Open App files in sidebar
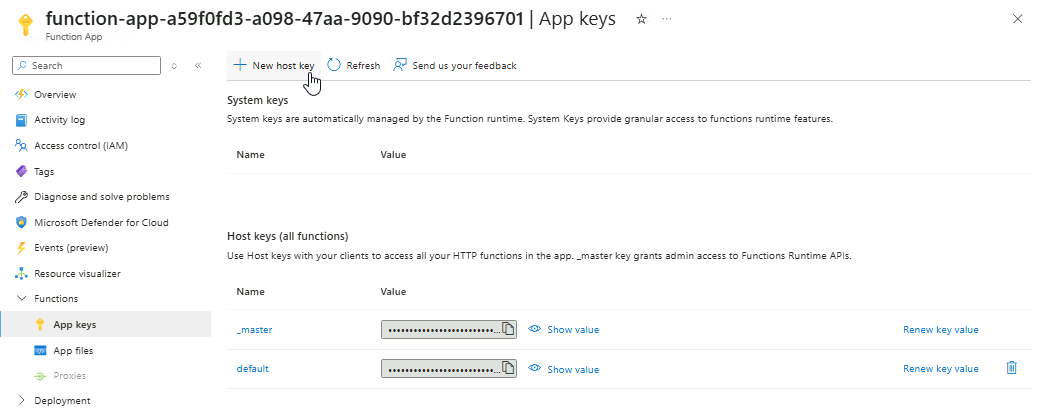This screenshot has height=416, width=1042. pos(73,350)
